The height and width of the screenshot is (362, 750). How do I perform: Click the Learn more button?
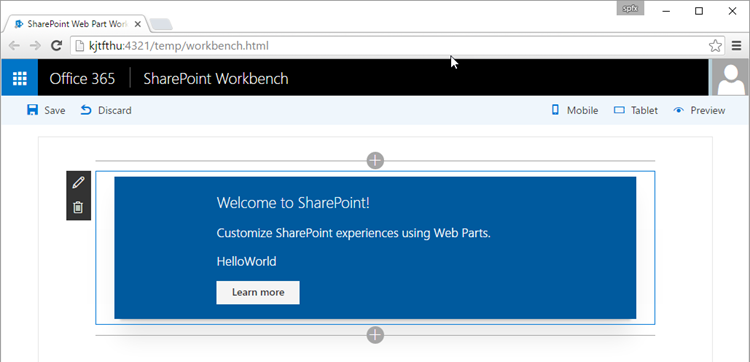[x=258, y=292]
